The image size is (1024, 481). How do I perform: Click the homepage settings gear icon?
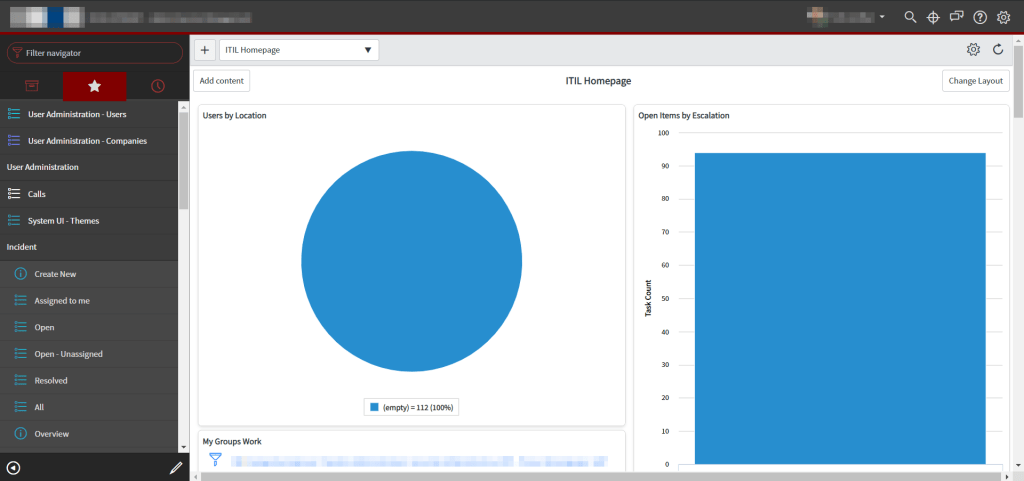[973, 50]
